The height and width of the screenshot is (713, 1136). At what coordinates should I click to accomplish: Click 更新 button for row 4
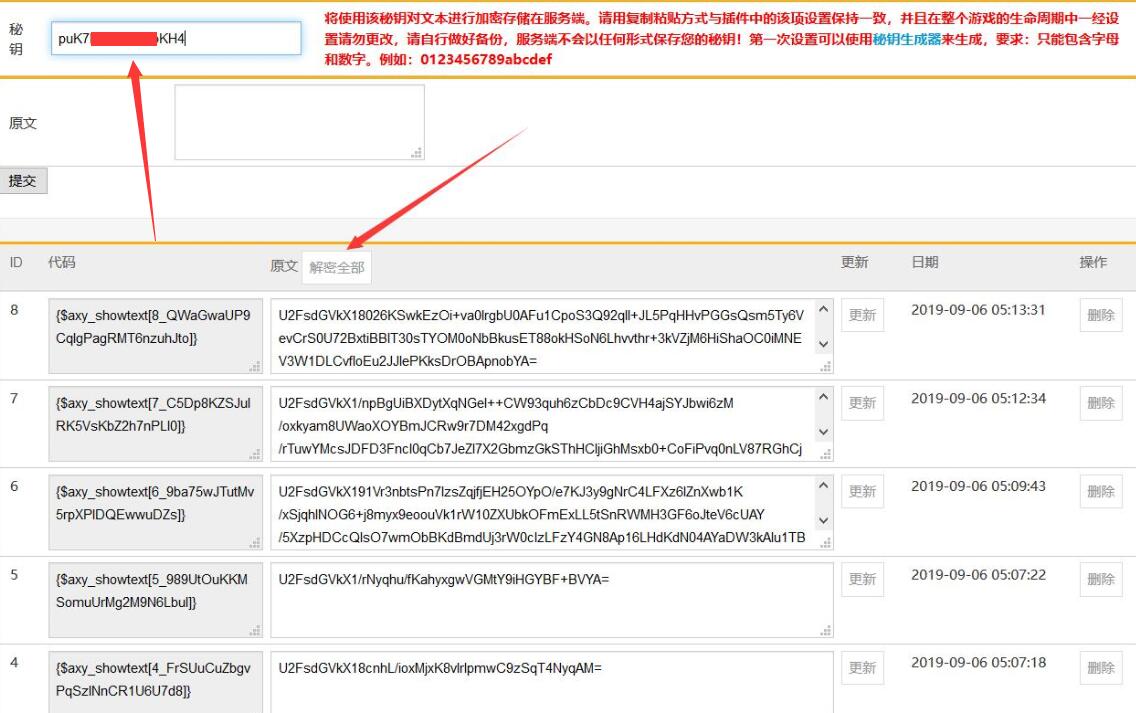coord(862,667)
